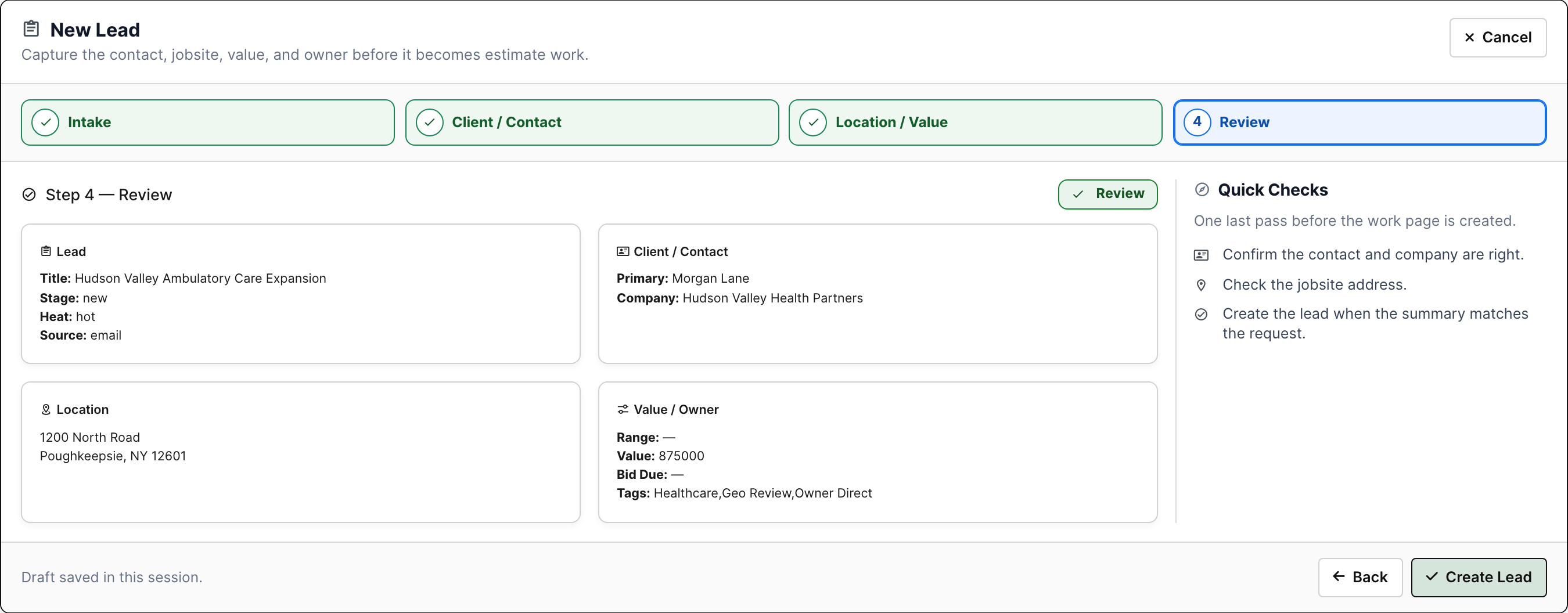Click the Create Lead button
Screen dimensions: 1568x613
click(1479, 577)
